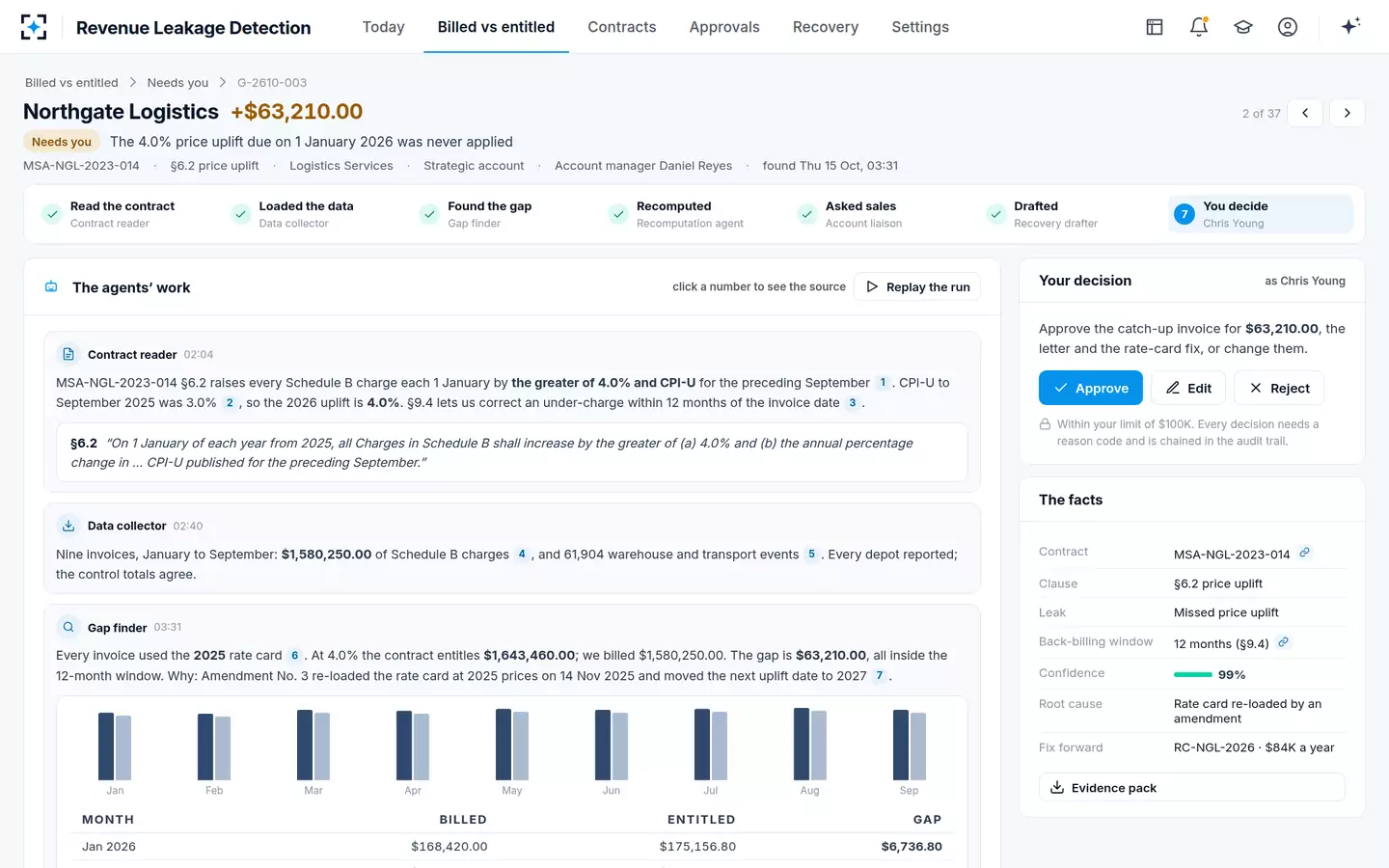This screenshot has width=1389, height=868.
Task: Click the Needs you breadcrumb link
Action: [177, 83]
